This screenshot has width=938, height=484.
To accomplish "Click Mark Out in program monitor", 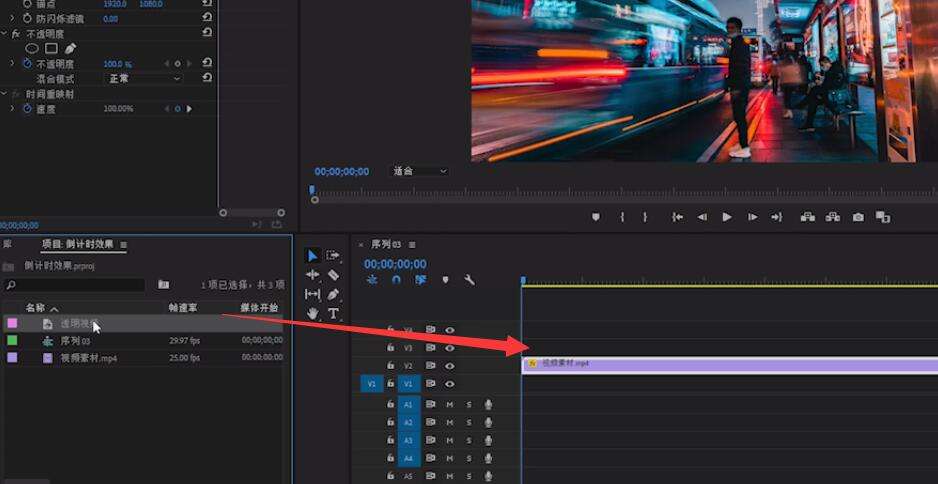I will pyautogui.click(x=645, y=217).
